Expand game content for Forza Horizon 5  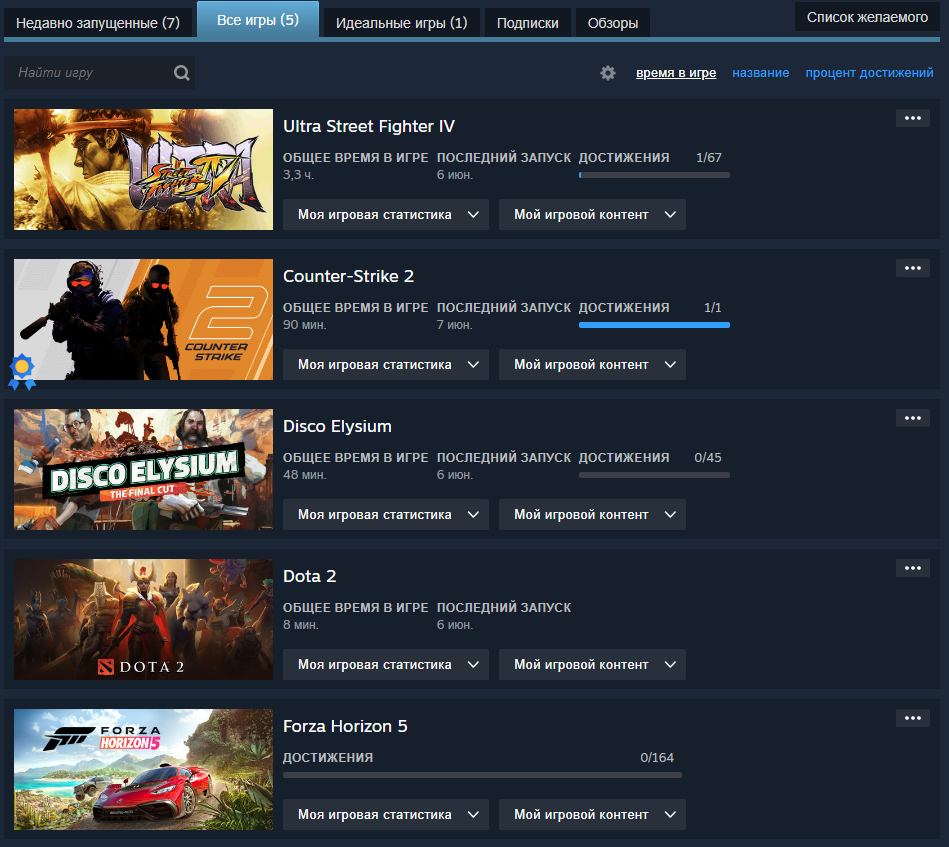click(x=592, y=815)
